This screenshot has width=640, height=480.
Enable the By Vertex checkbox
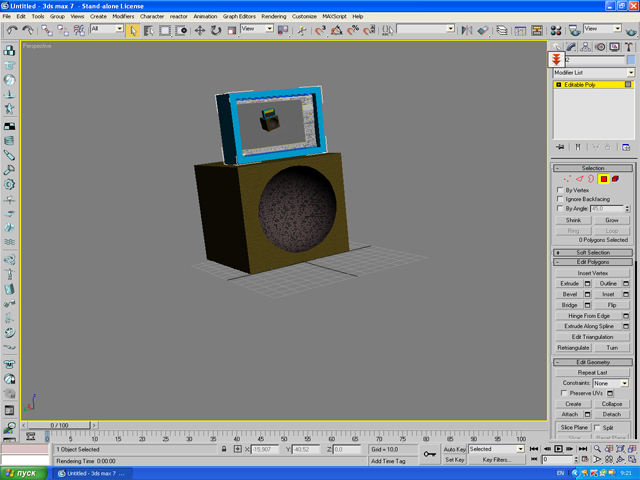[x=560, y=190]
